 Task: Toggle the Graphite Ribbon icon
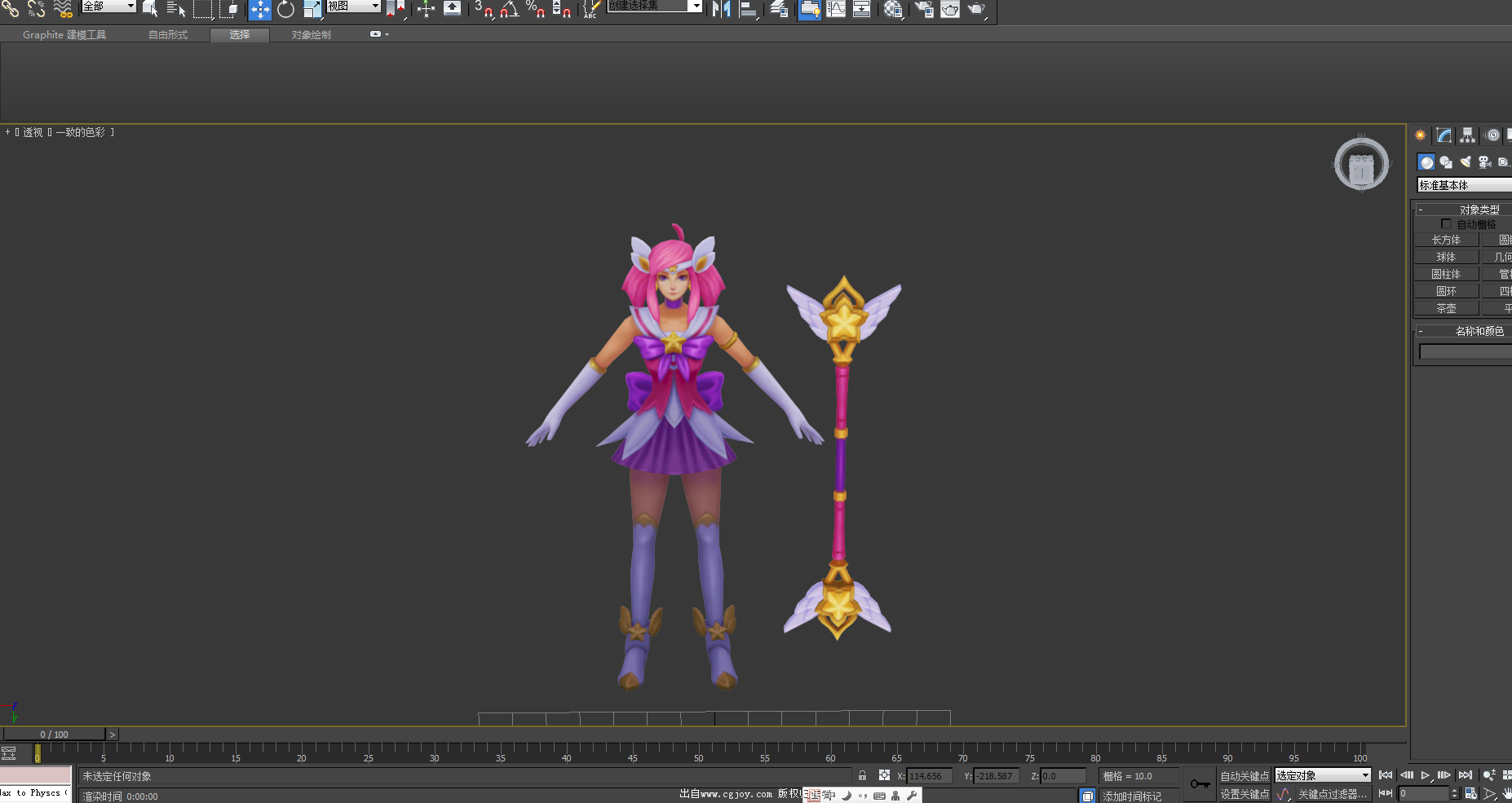(809, 9)
